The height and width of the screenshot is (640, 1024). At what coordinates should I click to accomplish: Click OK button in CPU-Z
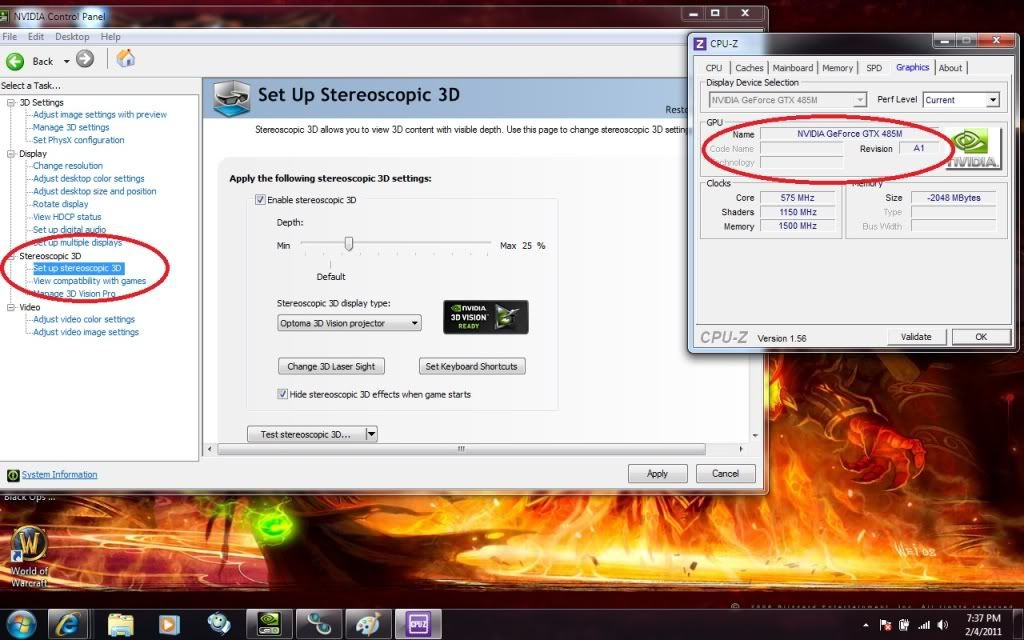point(981,337)
